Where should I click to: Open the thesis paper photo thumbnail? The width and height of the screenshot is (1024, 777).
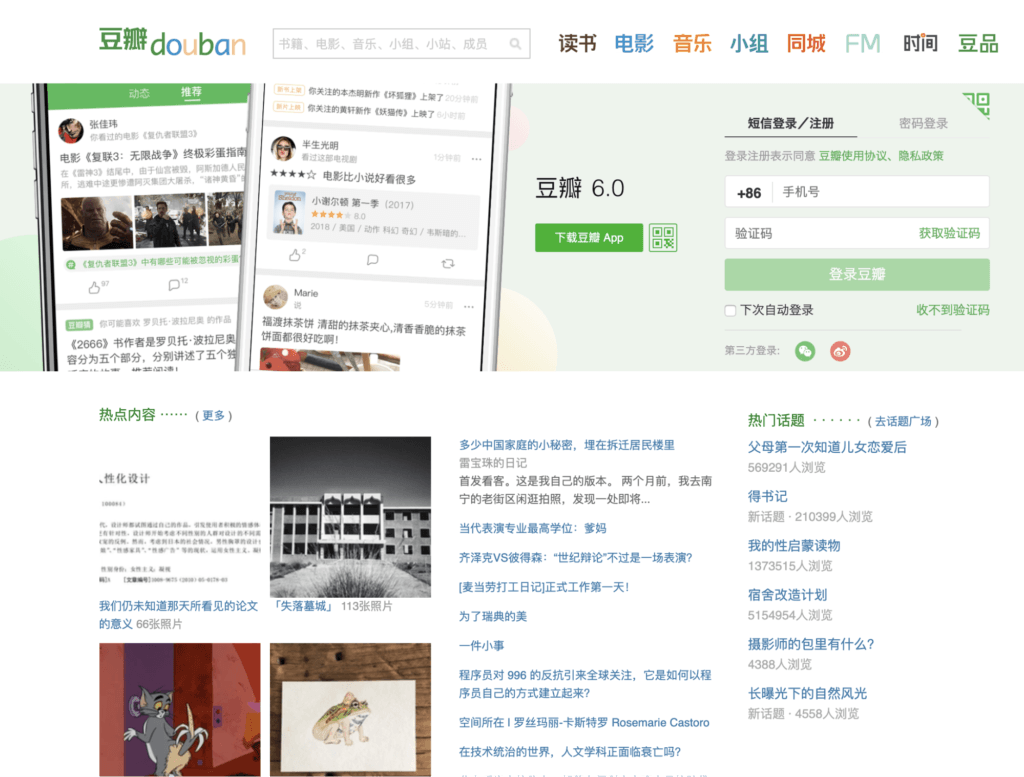(x=180, y=517)
